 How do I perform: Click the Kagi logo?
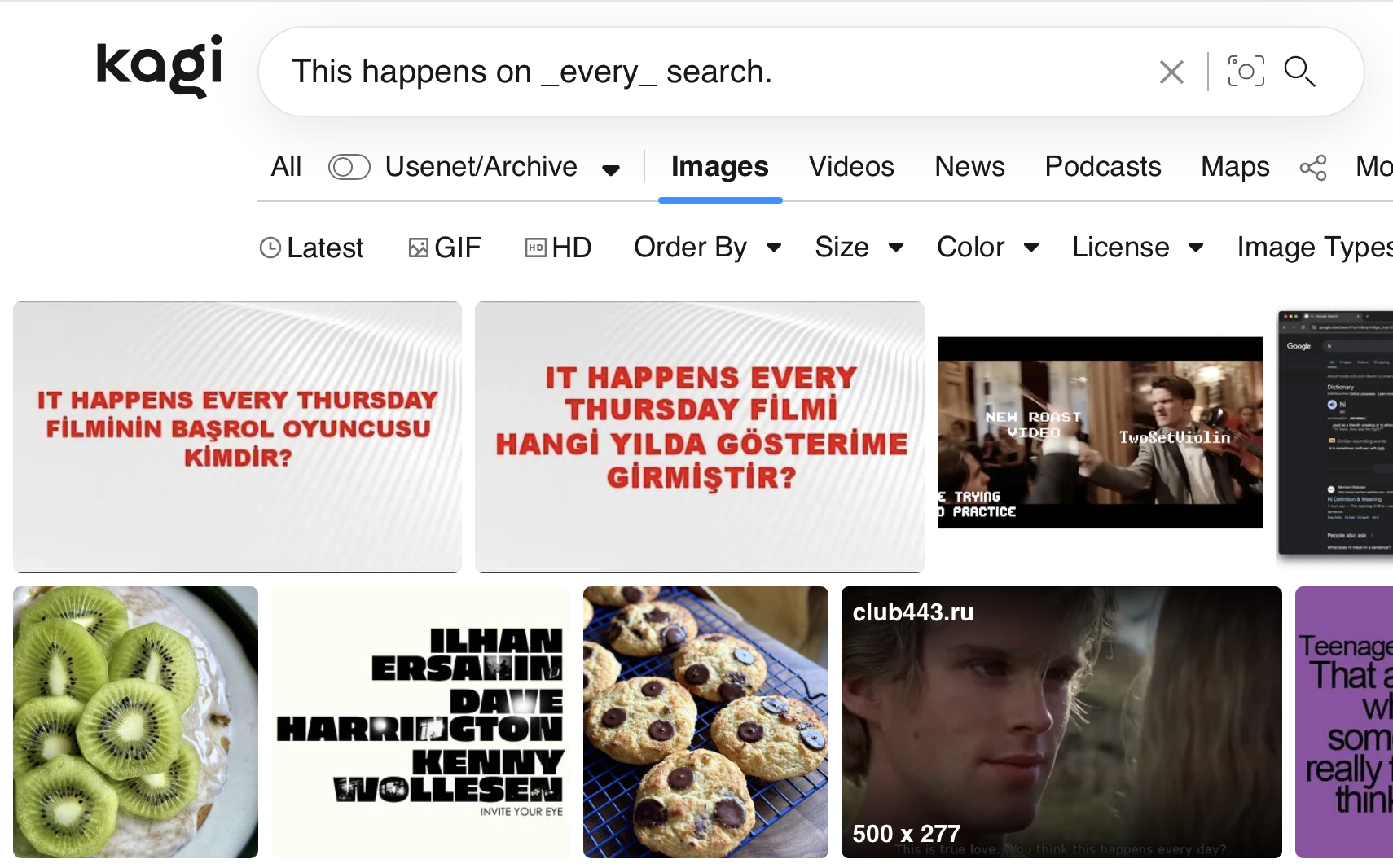coord(159,66)
